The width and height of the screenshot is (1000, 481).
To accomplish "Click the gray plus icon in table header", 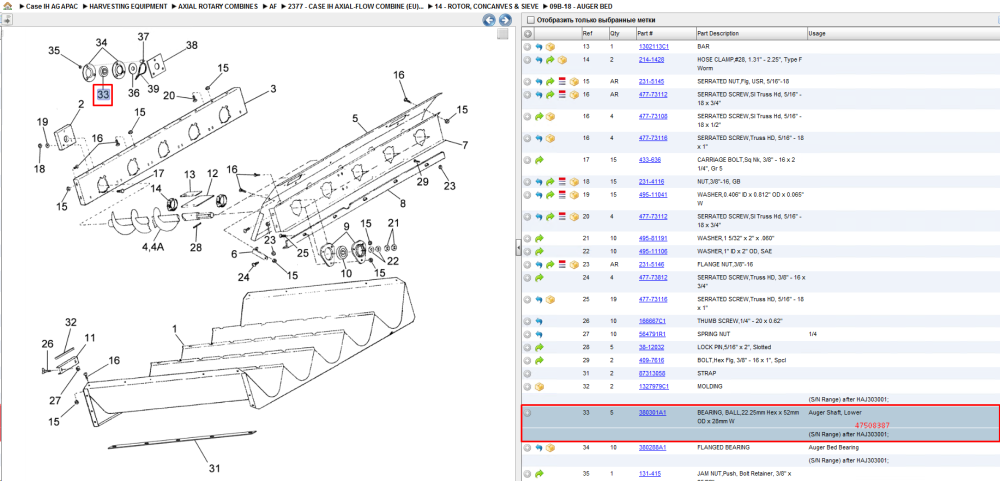I will pyautogui.click(x=527, y=34).
